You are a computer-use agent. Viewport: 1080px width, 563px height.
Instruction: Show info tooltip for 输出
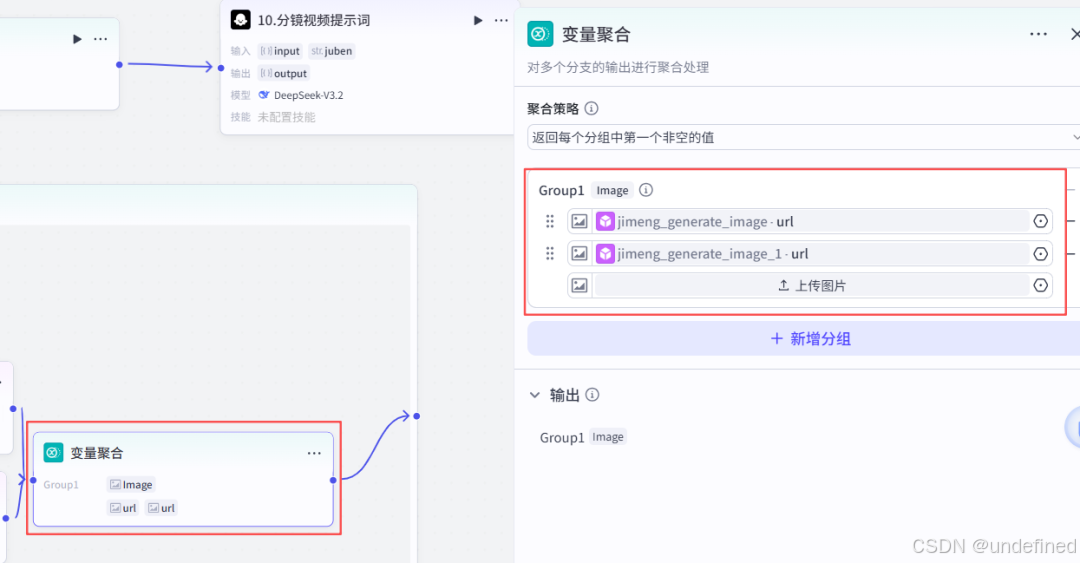click(x=592, y=395)
